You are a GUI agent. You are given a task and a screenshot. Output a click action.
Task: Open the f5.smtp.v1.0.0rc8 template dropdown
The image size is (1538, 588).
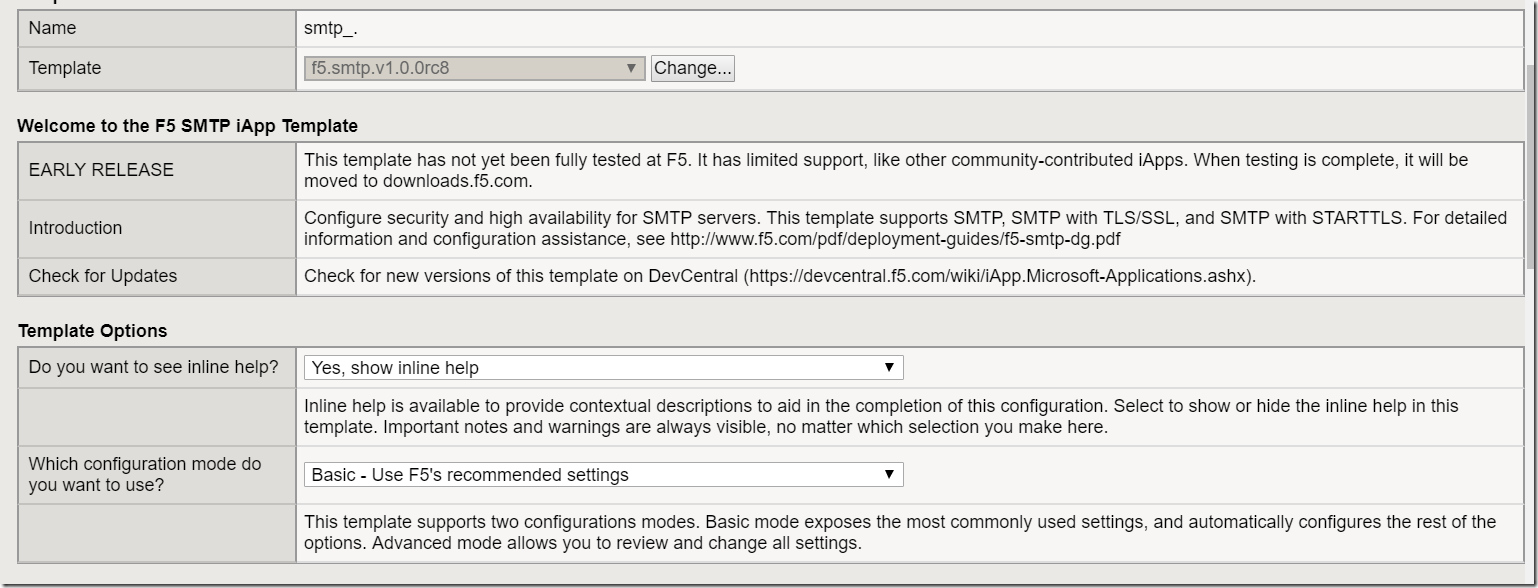[x=474, y=68]
